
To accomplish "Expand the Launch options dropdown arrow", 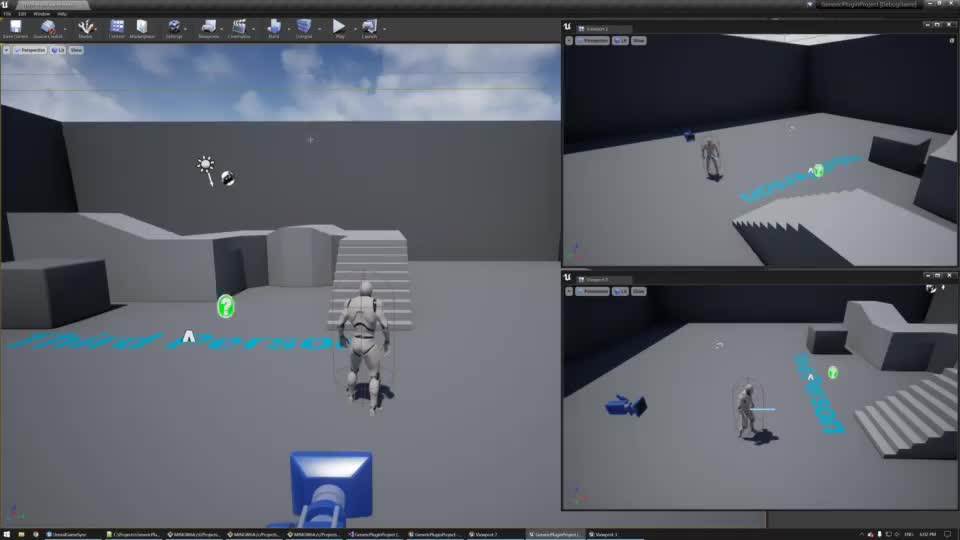I will (384, 29).
